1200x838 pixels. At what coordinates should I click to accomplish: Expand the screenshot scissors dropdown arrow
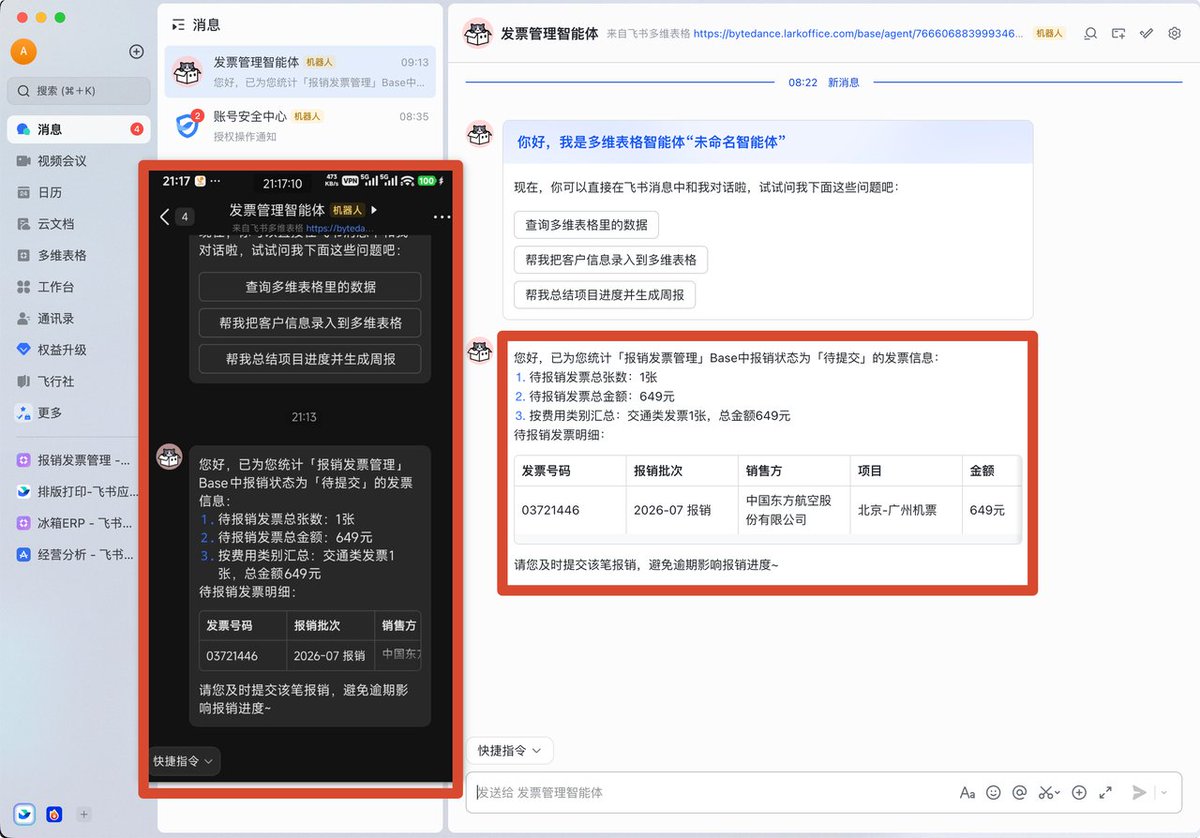pos(1058,793)
